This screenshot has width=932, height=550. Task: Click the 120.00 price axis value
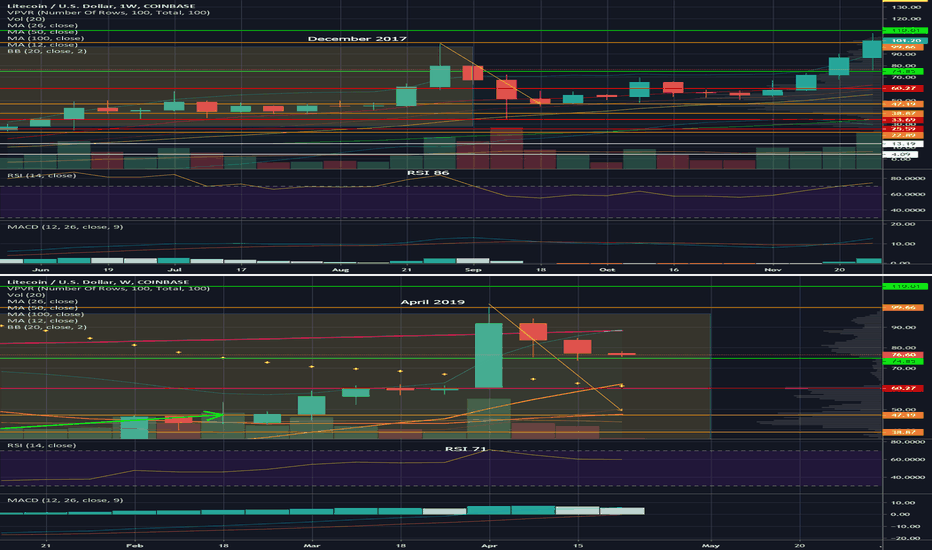point(906,19)
